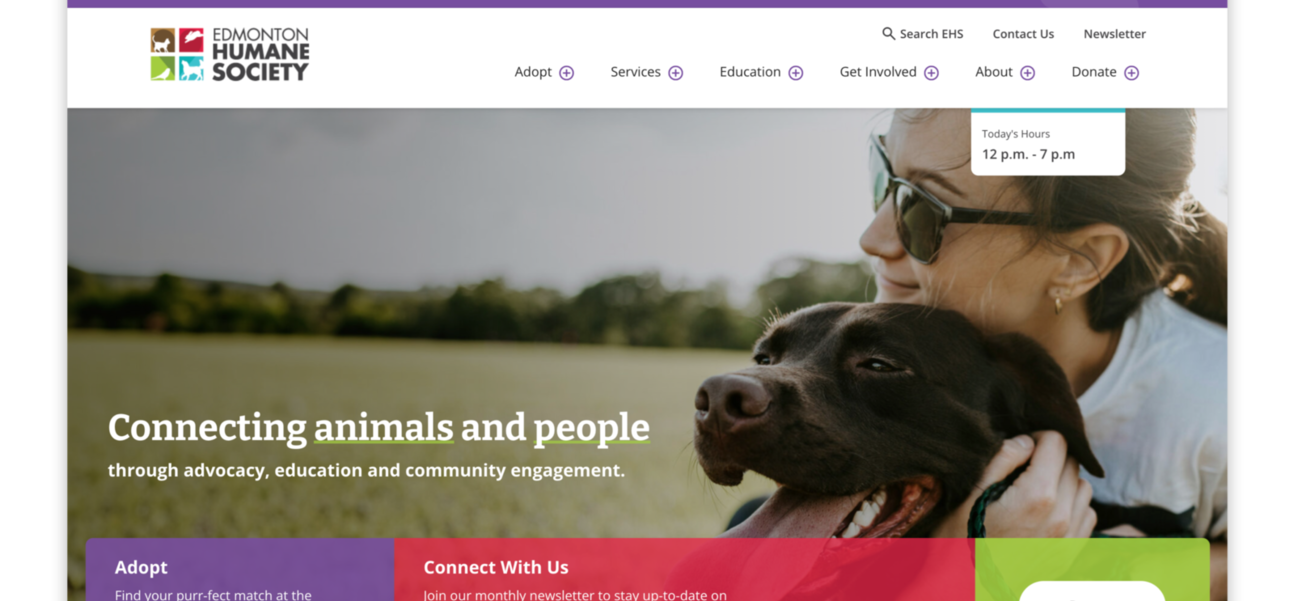Expand the Services plus icon

pyautogui.click(x=676, y=73)
